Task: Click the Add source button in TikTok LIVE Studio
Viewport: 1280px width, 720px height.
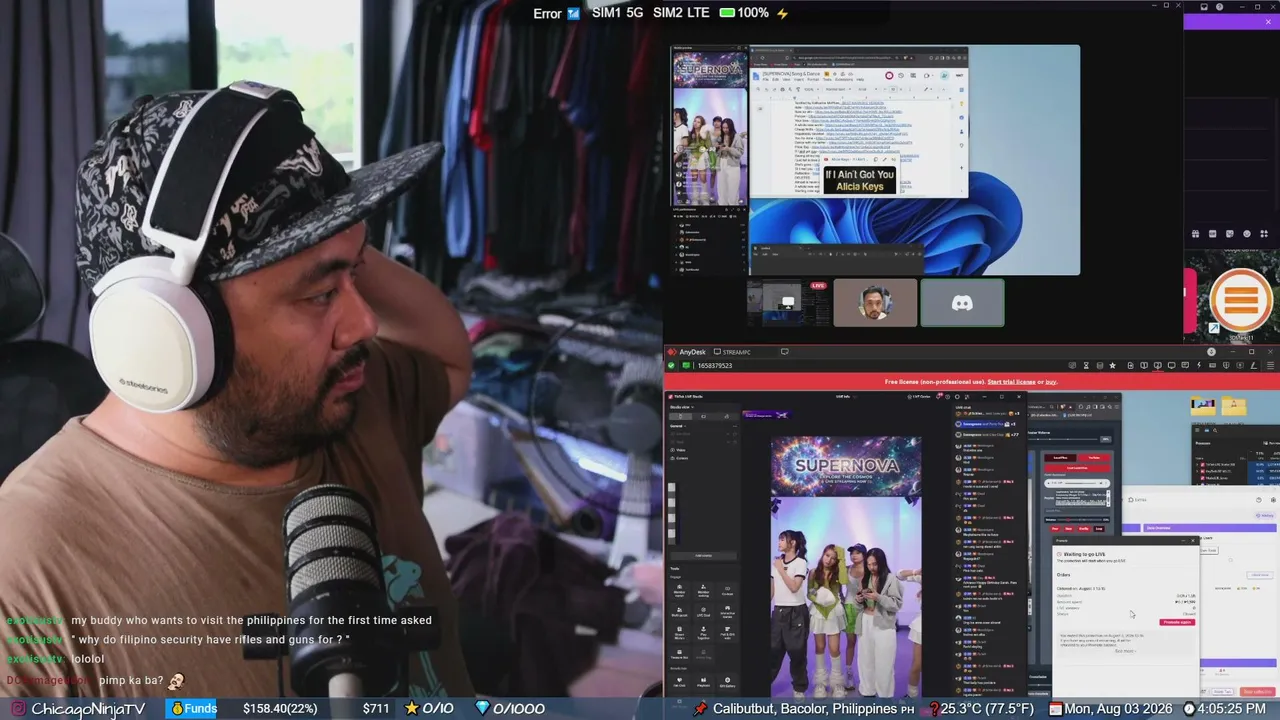Action: click(x=703, y=555)
